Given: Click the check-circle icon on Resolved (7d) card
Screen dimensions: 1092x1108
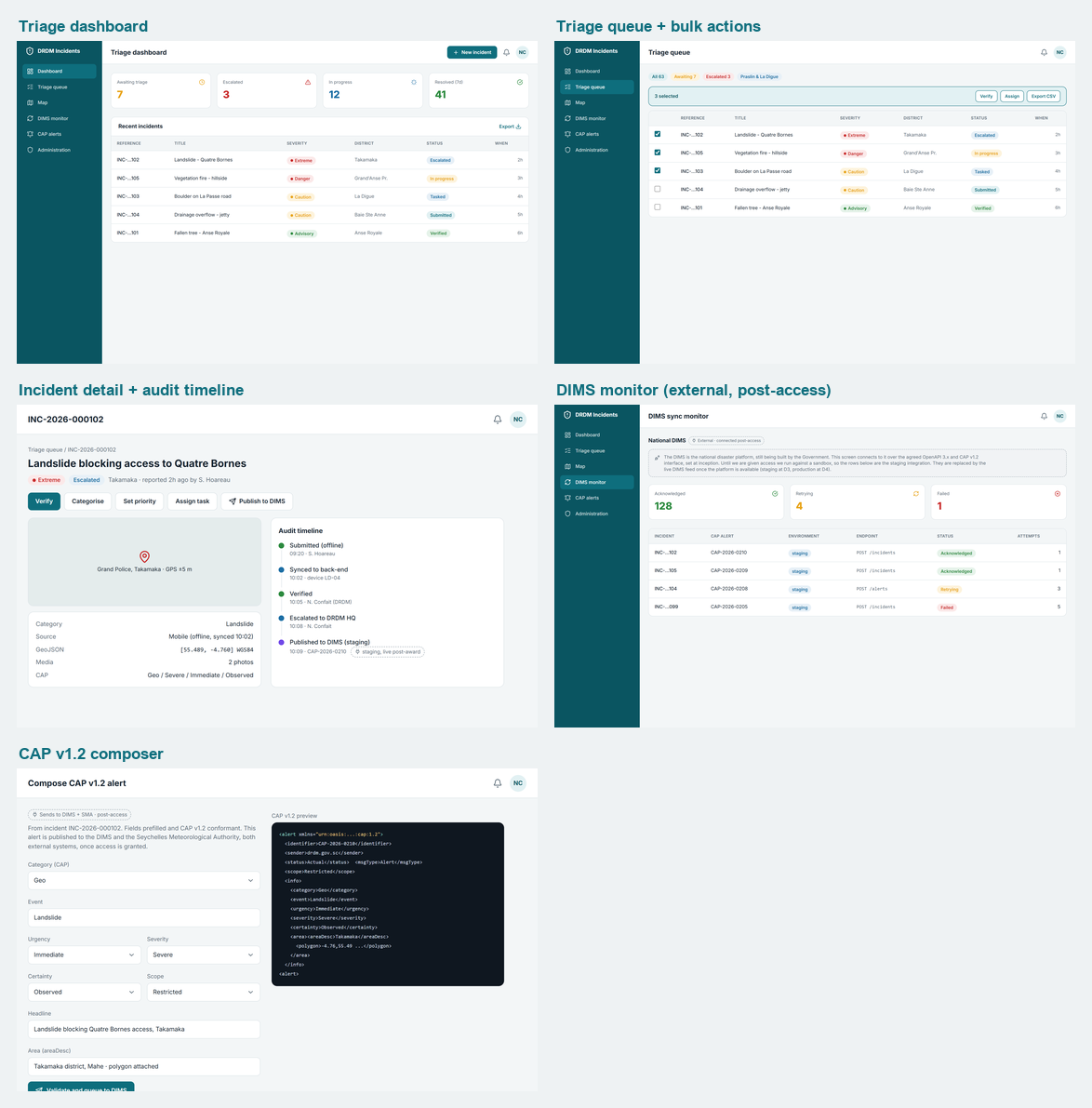Looking at the screenshot, I should click(x=519, y=82).
